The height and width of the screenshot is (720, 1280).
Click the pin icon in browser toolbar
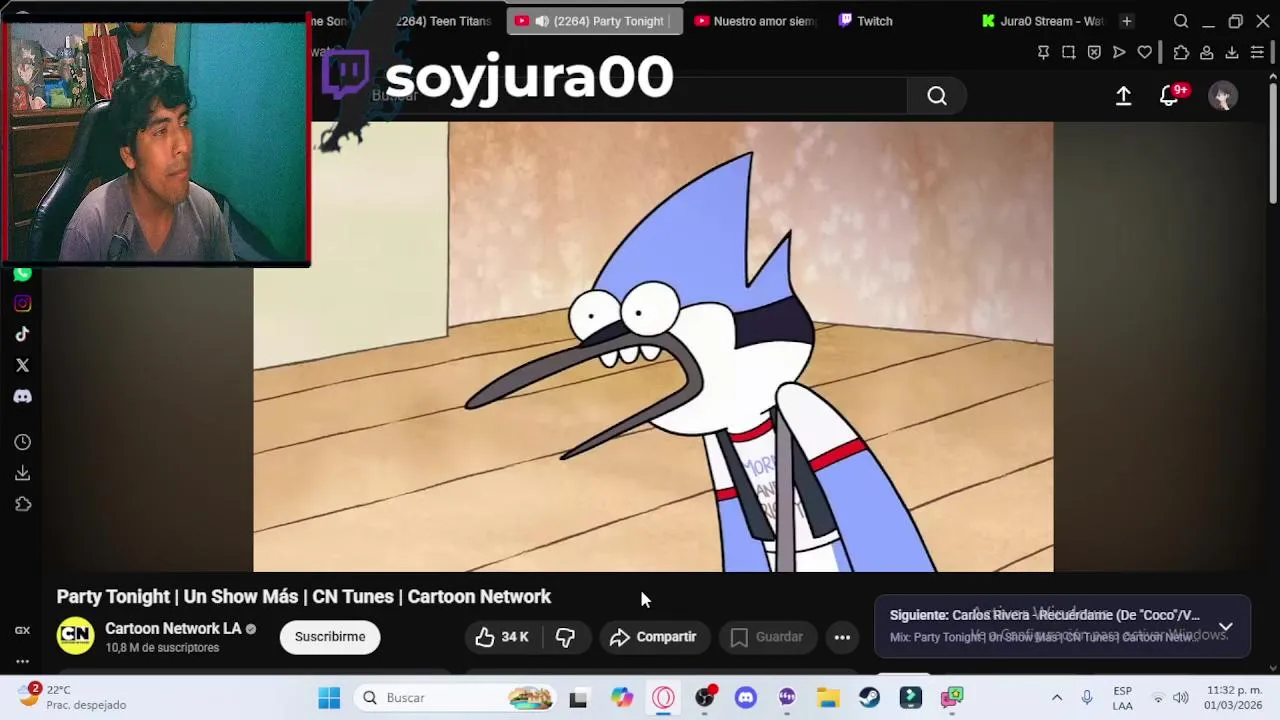1043,52
